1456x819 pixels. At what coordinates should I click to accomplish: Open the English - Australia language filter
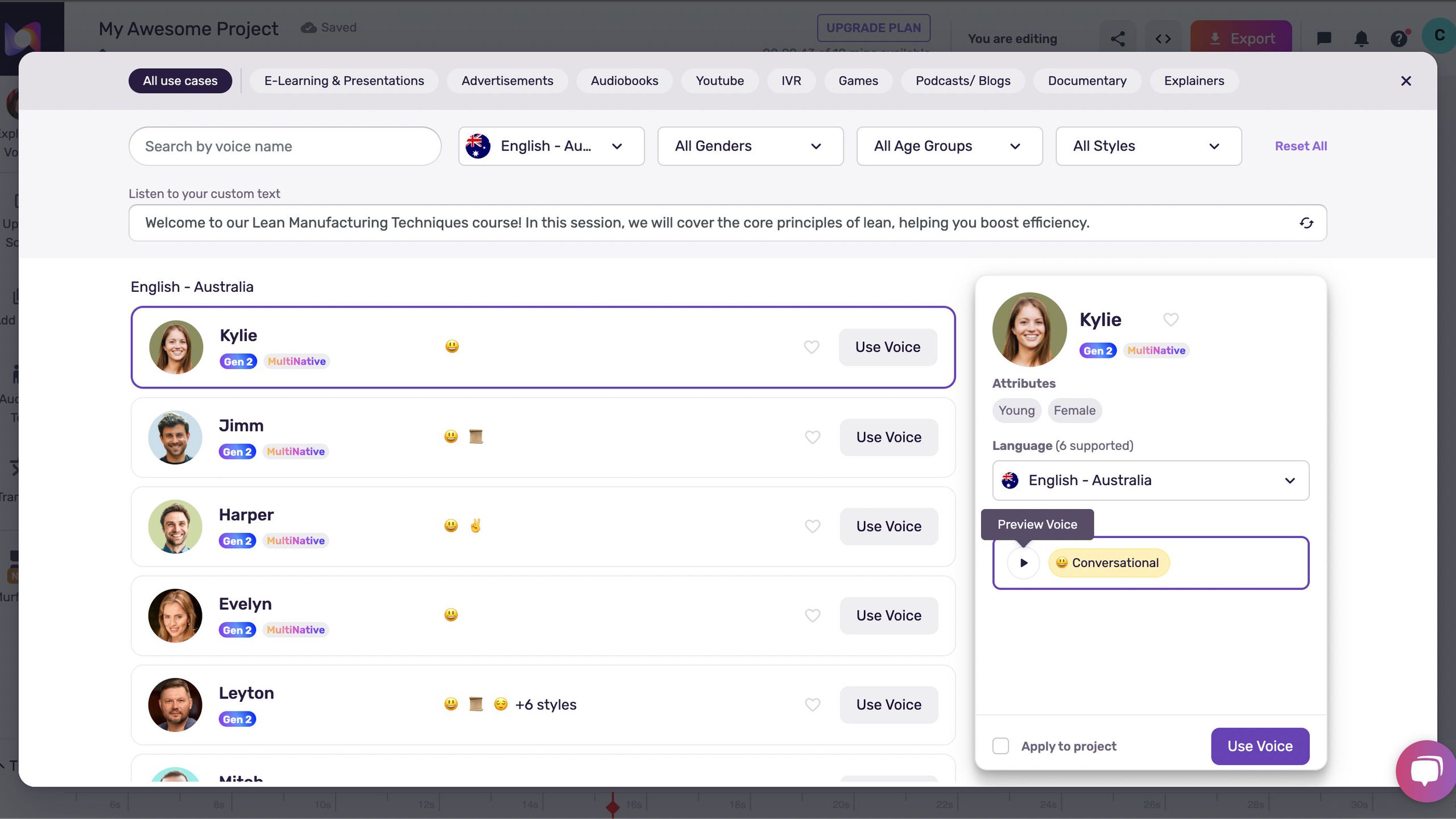pyautogui.click(x=551, y=146)
